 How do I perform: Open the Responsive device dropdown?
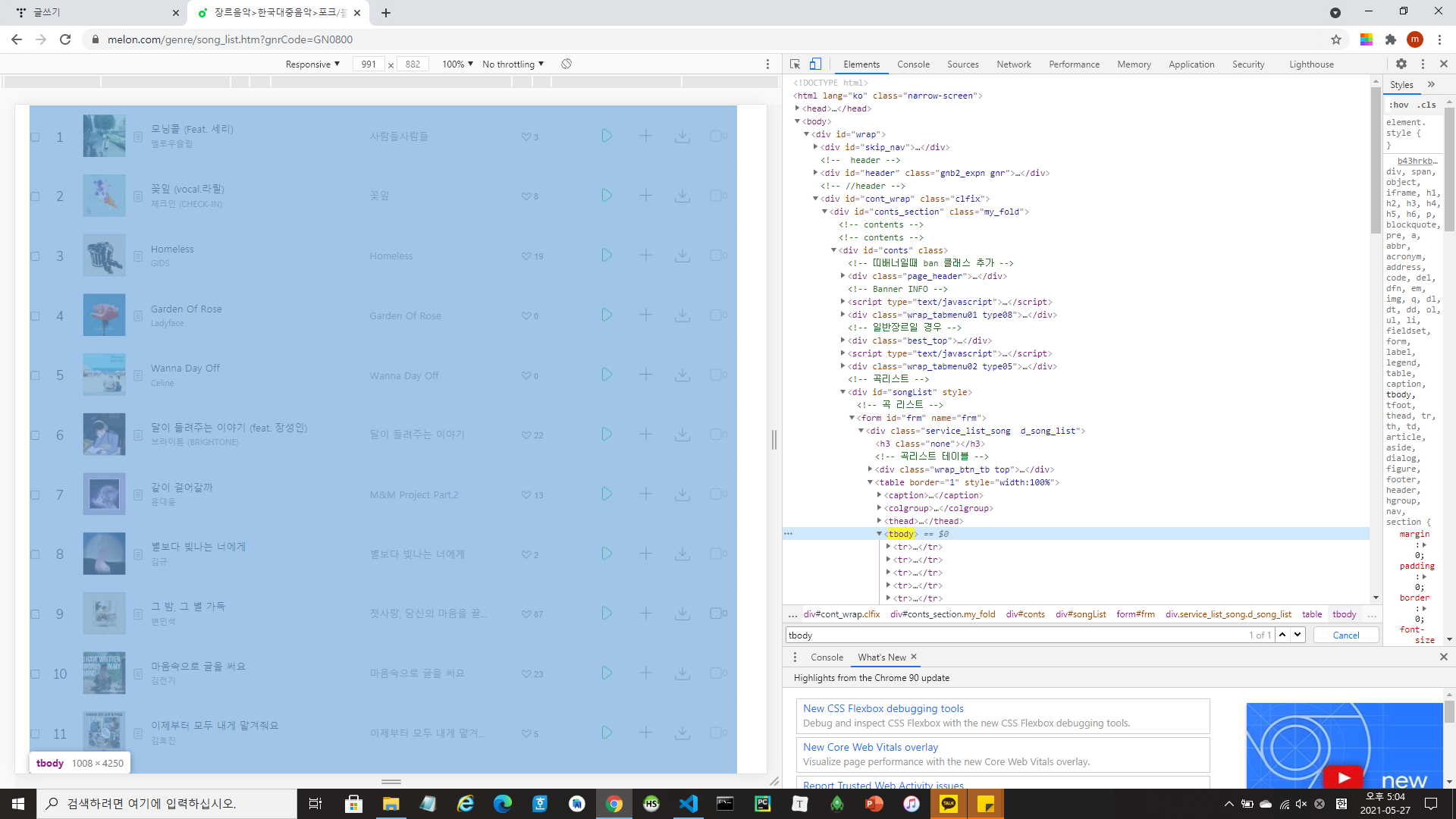[312, 64]
